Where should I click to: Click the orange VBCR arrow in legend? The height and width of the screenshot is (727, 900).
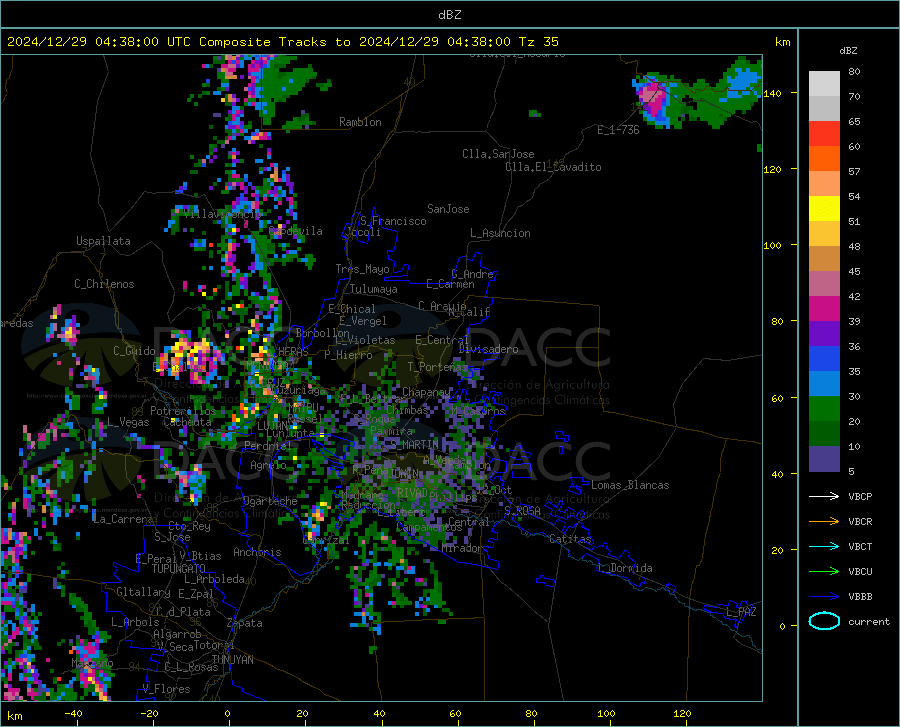point(824,522)
